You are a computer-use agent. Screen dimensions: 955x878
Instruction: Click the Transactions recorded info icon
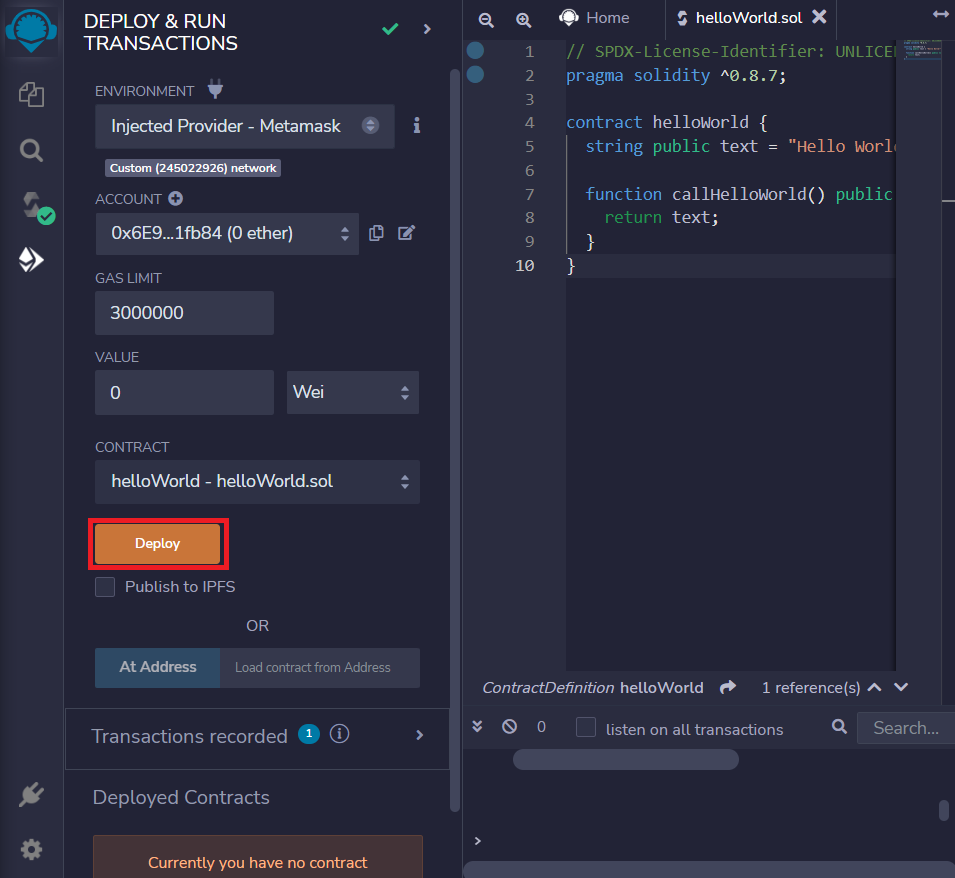(x=339, y=734)
